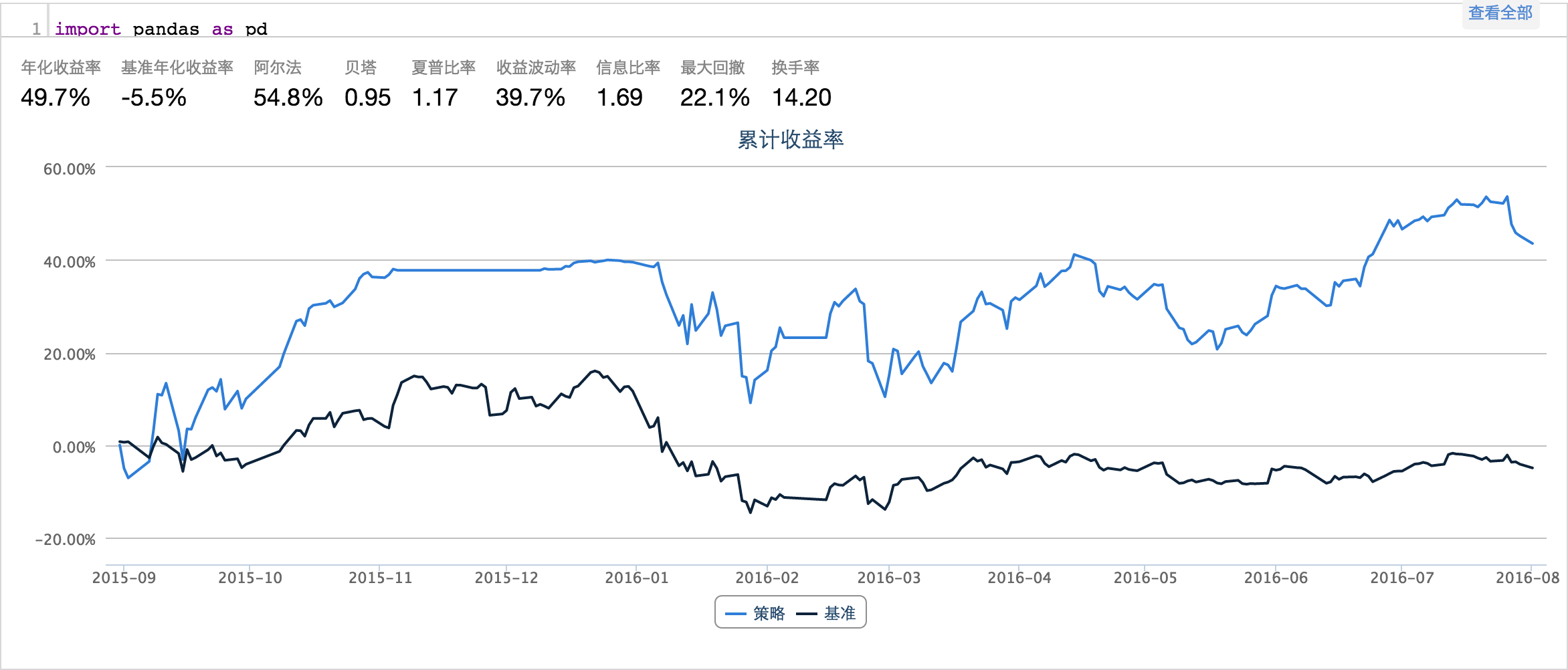Click the 2016-01 x-axis date label
This screenshot has height=670, width=1568.
(x=637, y=578)
